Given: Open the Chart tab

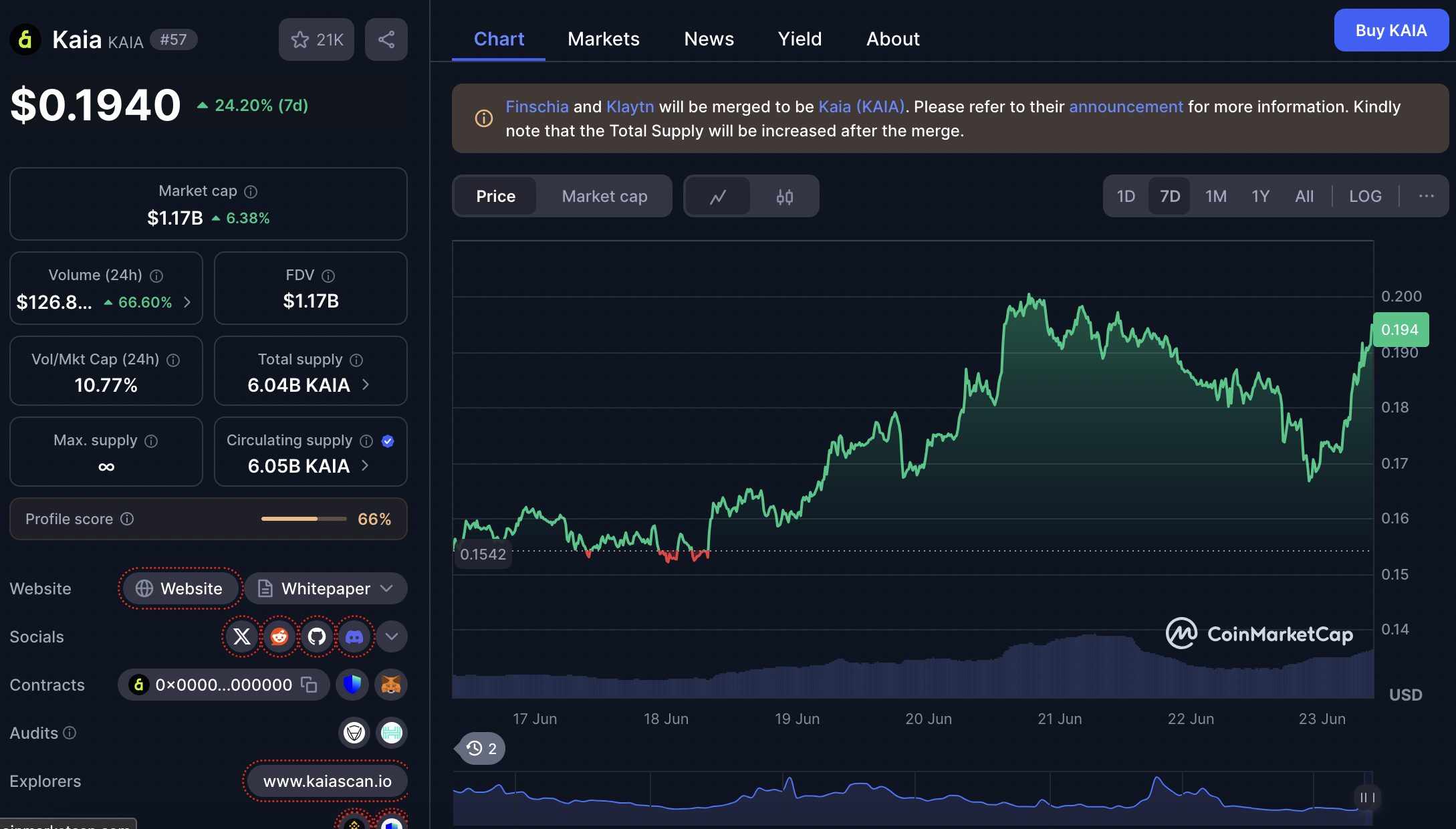Looking at the screenshot, I should click(x=499, y=39).
